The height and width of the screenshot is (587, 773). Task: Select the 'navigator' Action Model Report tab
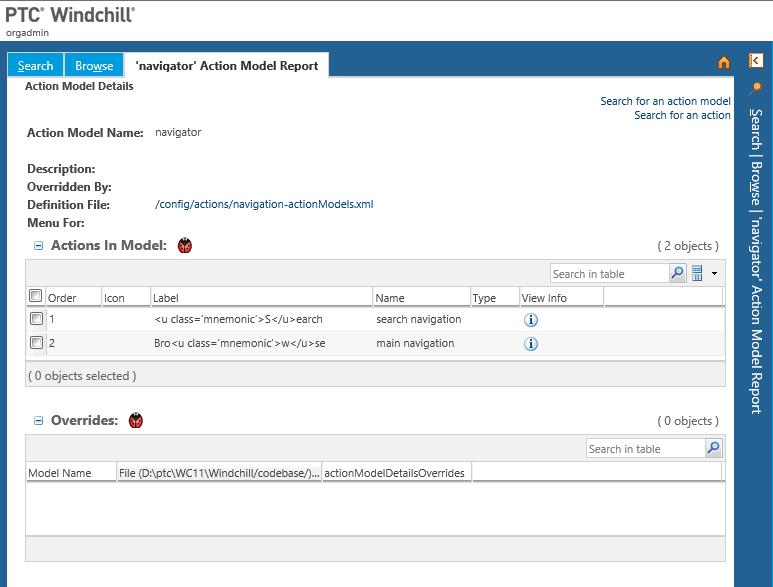(x=227, y=66)
